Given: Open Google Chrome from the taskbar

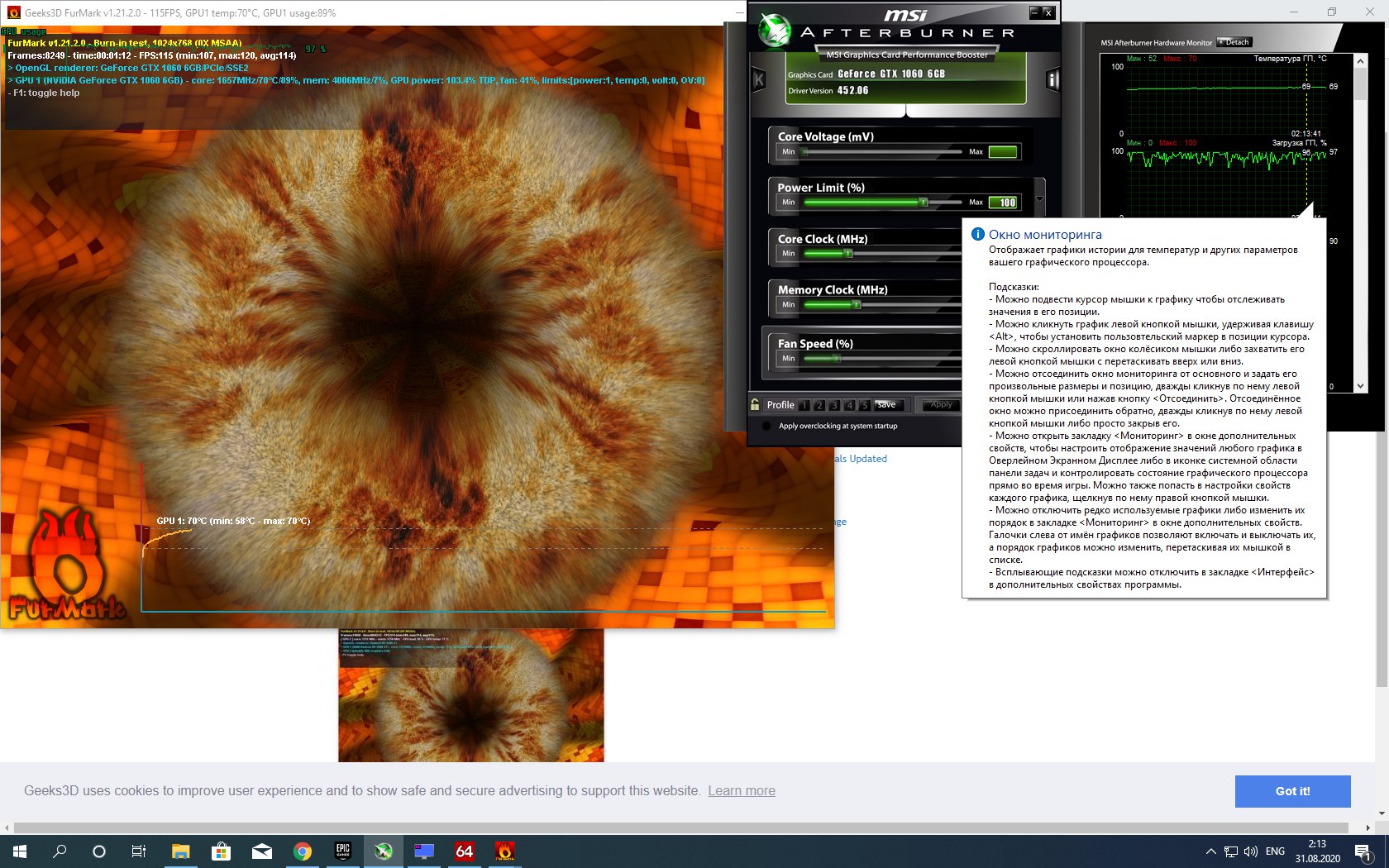Looking at the screenshot, I should [x=302, y=851].
